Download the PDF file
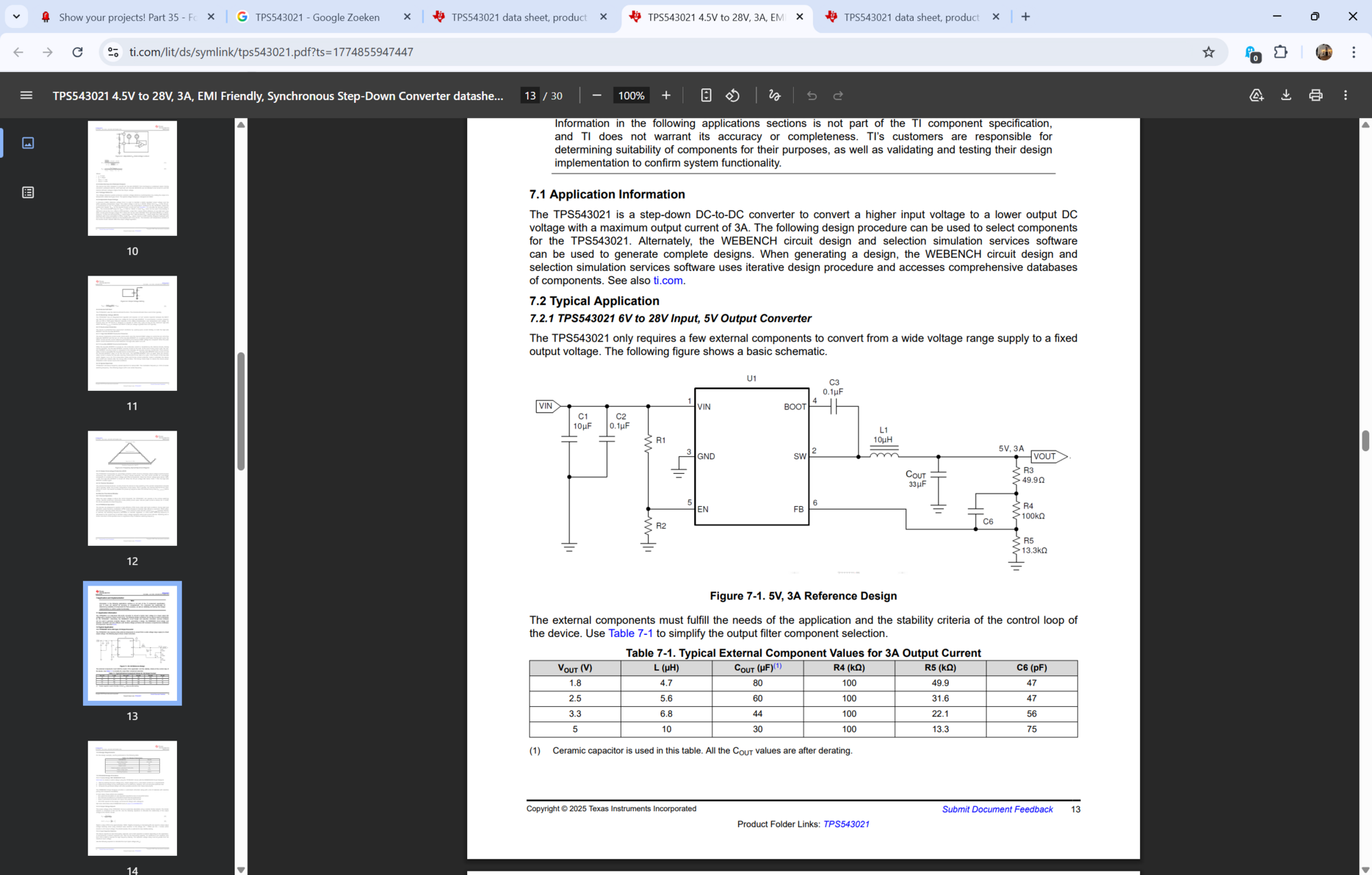The height and width of the screenshot is (875, 1372). click(x=1286, y=95)
